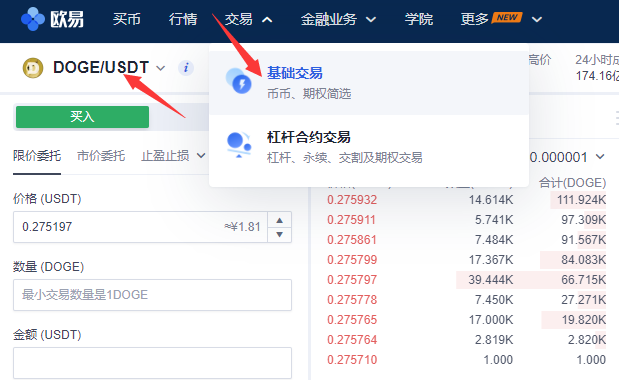Switch to 限价委托 tab
619x380 pixels.
point(37,156)
